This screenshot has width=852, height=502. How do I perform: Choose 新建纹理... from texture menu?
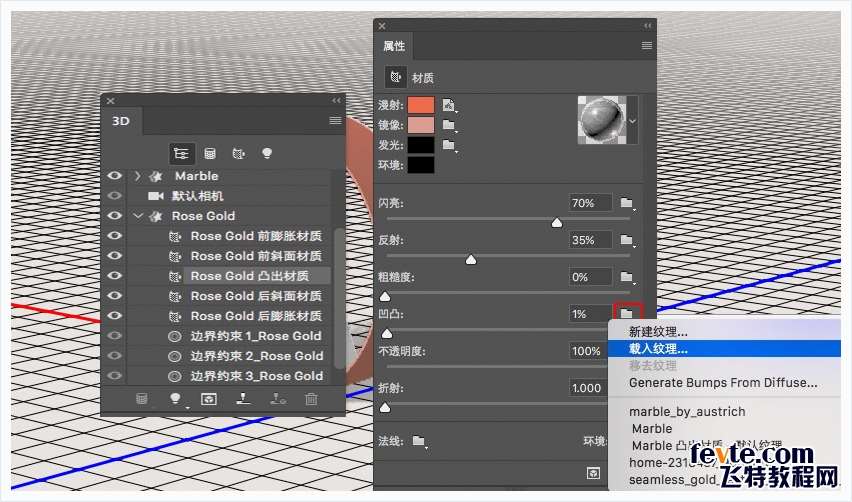[x=658, y=331]
